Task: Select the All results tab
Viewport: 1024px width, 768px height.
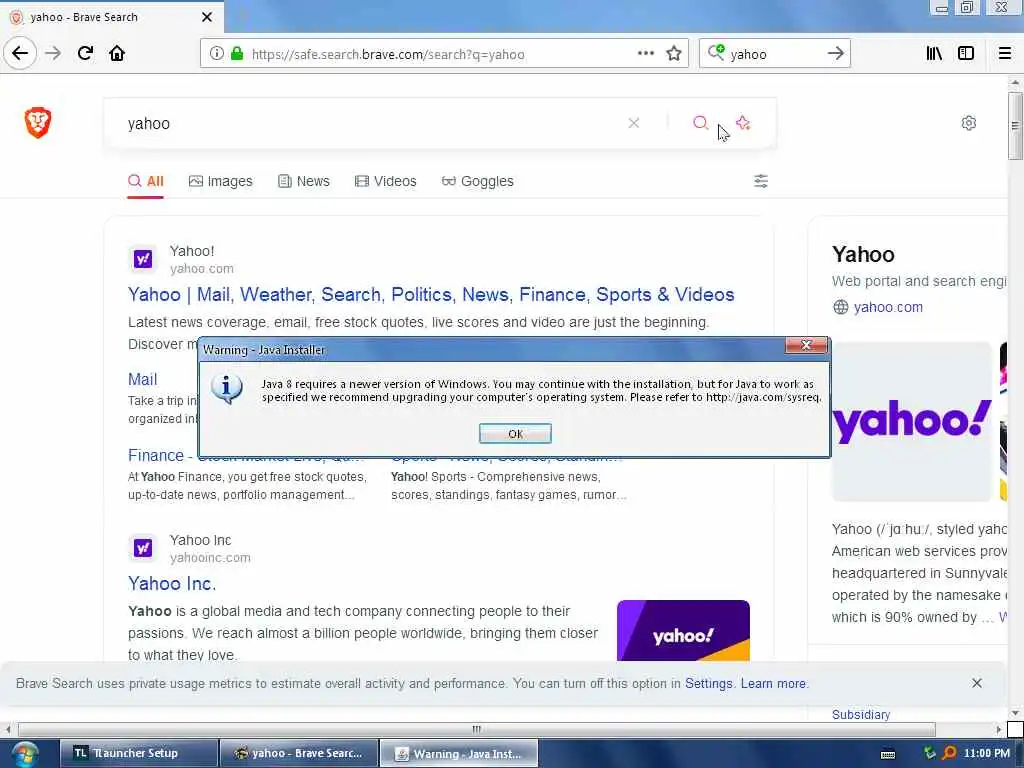Action: tap(146, 181)
